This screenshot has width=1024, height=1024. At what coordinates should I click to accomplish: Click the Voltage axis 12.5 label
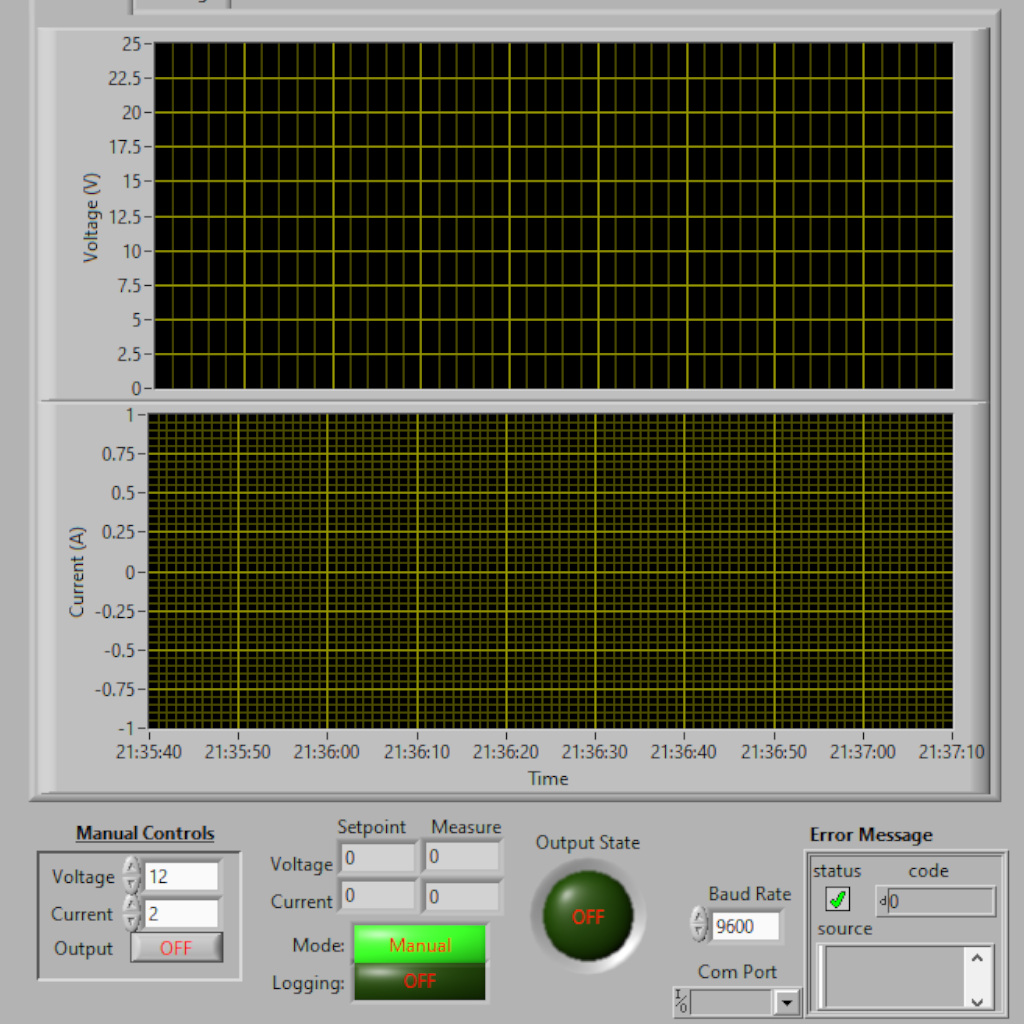(125, 217)
